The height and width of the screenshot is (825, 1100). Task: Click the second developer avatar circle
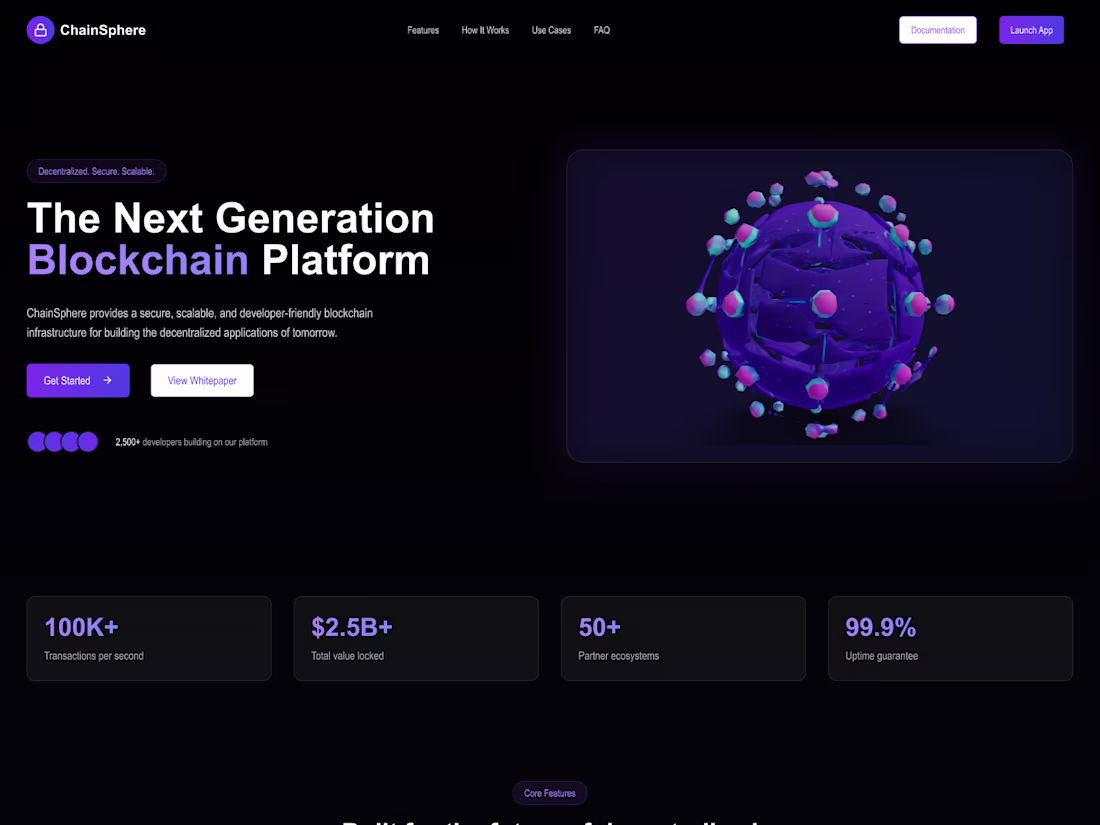coord(53,441)
